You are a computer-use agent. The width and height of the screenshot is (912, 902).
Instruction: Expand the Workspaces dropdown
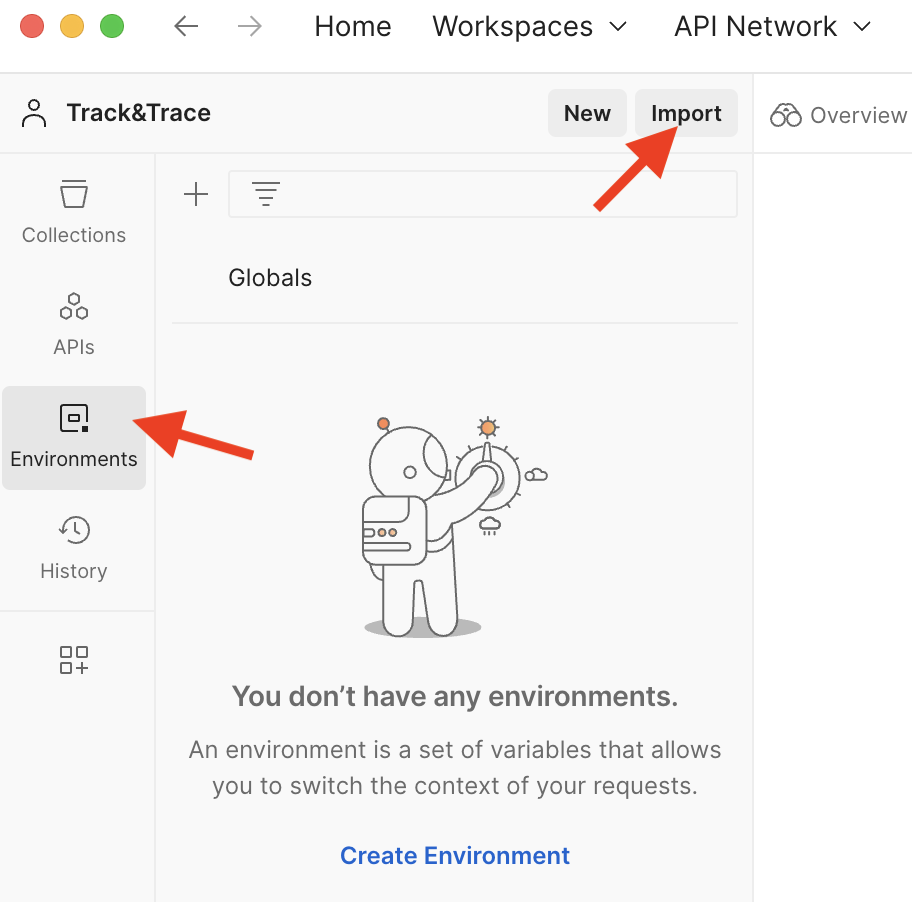(529, 26)
